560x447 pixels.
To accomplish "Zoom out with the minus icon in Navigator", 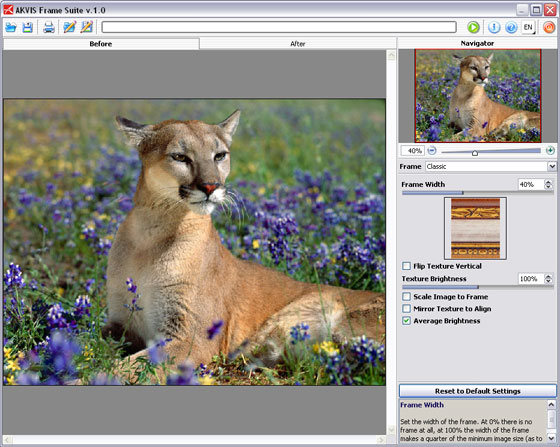I will 432,150.
